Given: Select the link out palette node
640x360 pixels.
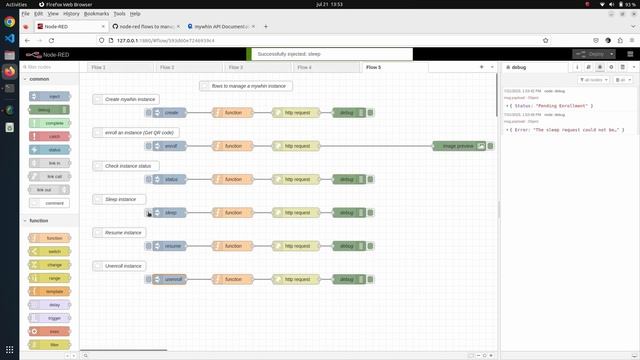Looking at the screenshot, I should click(x=49, y=190).
